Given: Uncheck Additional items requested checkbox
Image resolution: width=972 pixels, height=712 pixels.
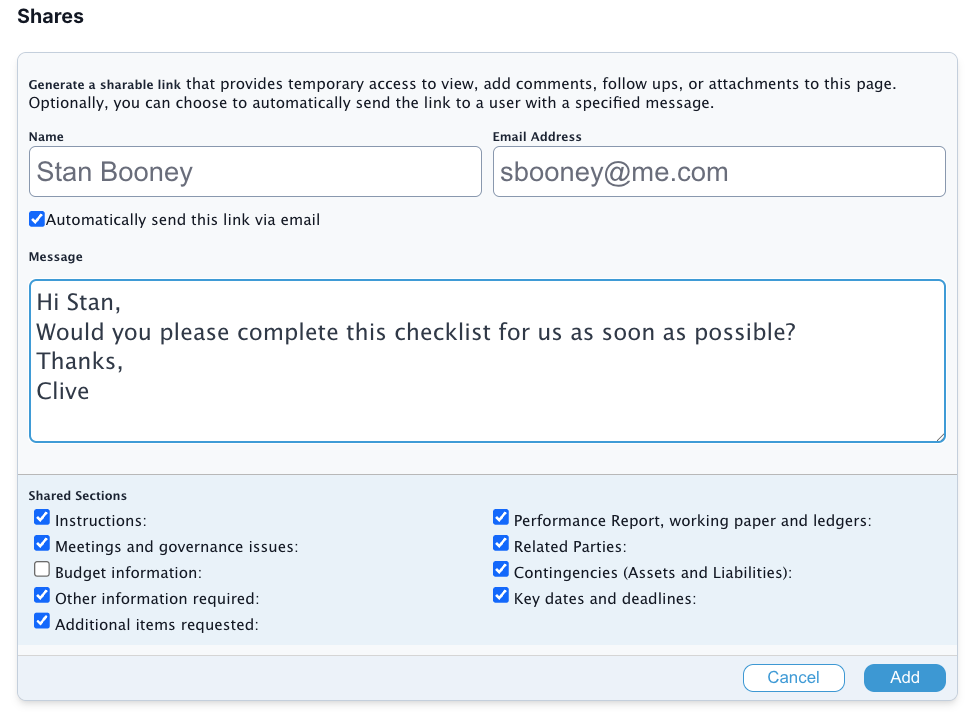Looking at the screenshot, I should [42, 622].
